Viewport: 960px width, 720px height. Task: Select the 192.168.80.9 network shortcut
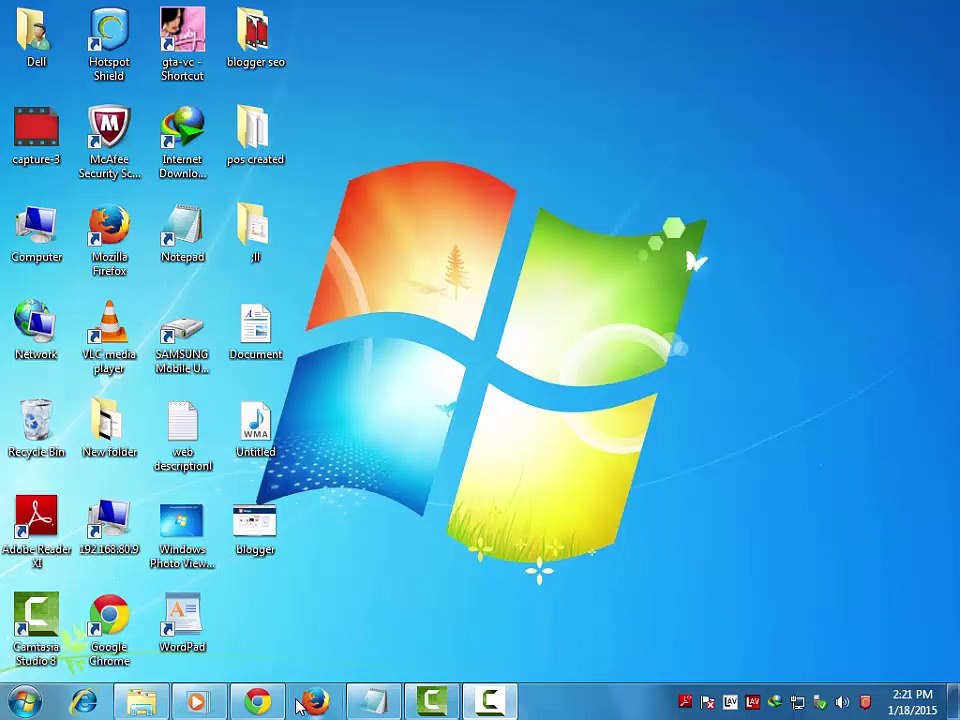[x=109, y=527]
